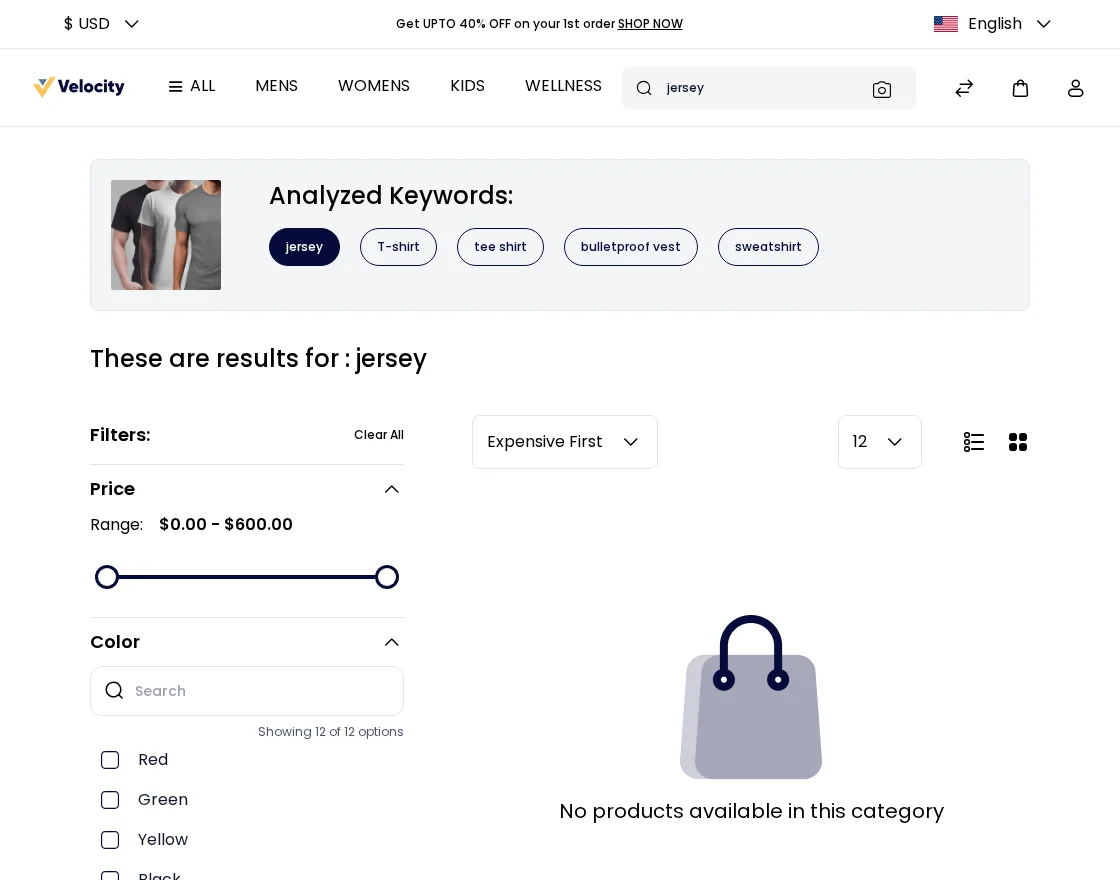Click the Velocity logo
This screenshot has height=880, width=1120.
point(79,87)
